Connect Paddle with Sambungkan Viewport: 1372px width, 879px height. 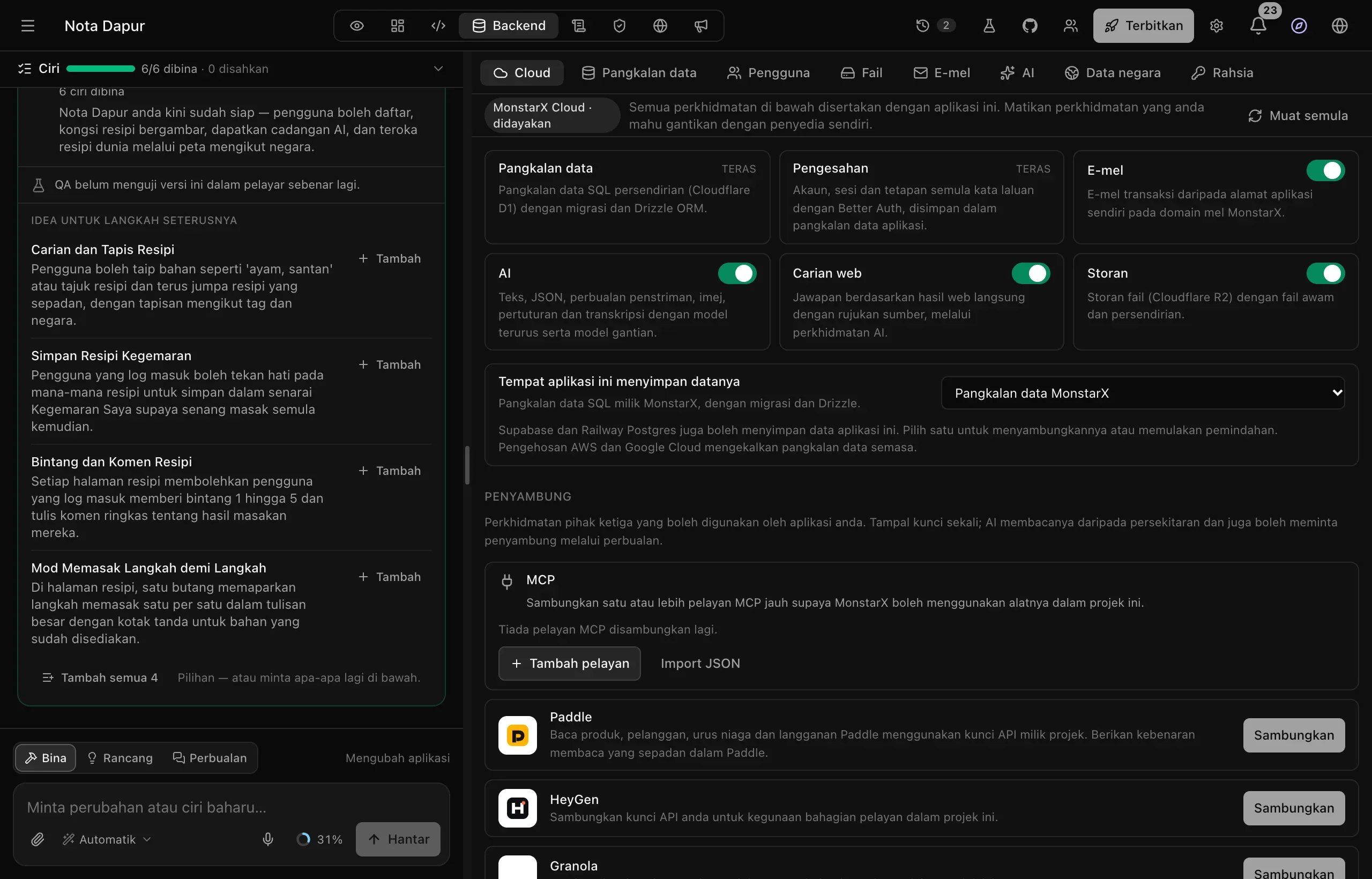1294,735
